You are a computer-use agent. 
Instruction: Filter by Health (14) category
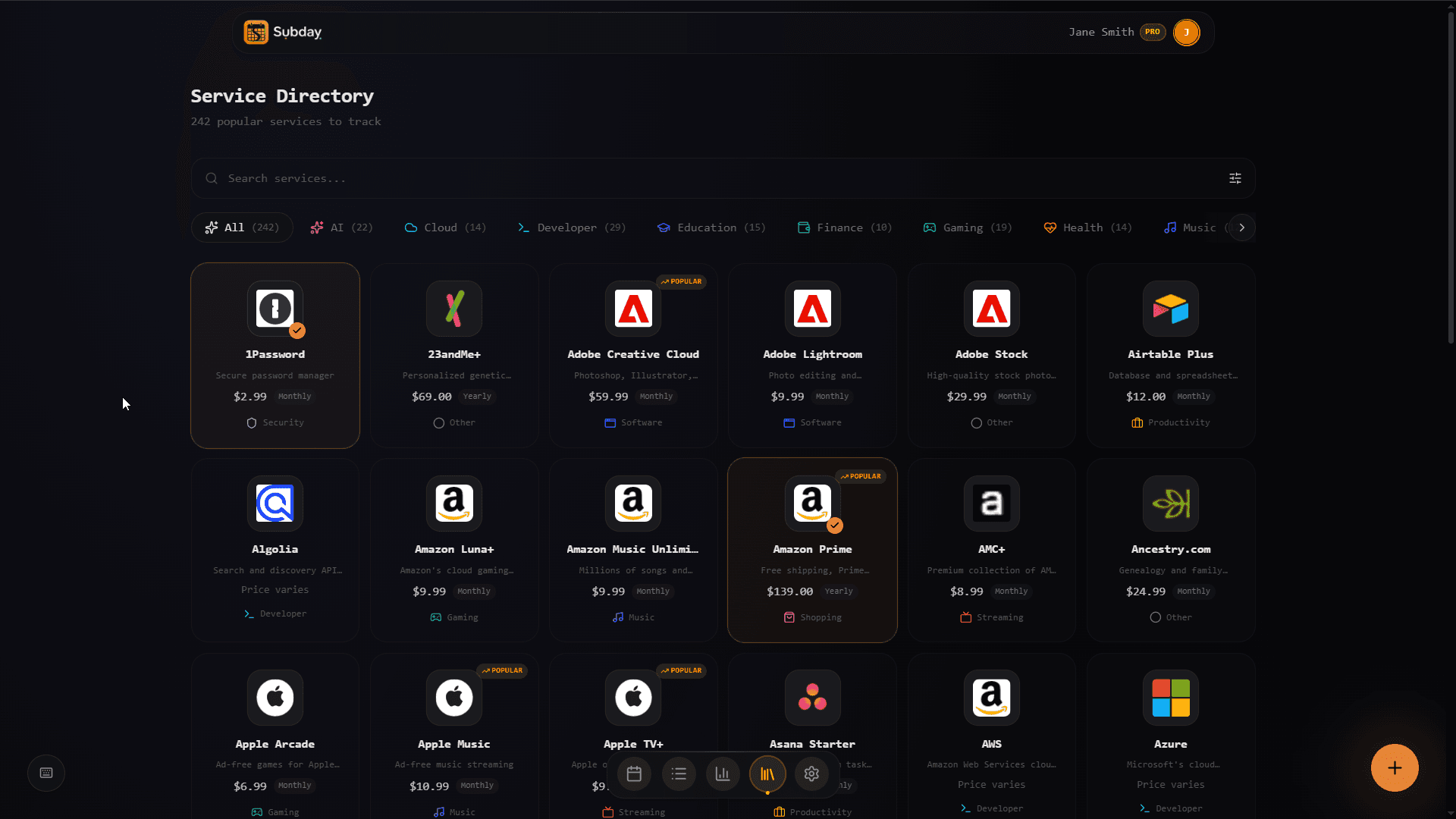pyautogui.click(x=1088, y=227)
